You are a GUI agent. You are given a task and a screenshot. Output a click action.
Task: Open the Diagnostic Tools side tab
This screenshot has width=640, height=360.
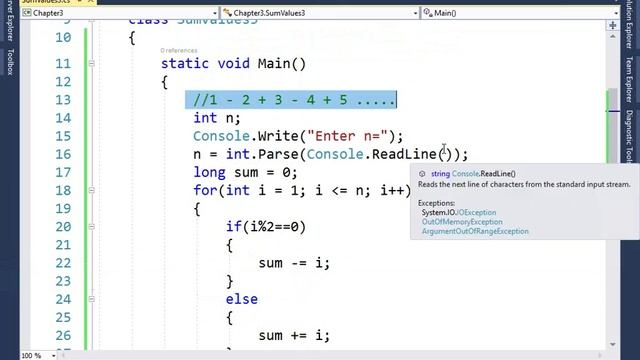pos(629,136)
